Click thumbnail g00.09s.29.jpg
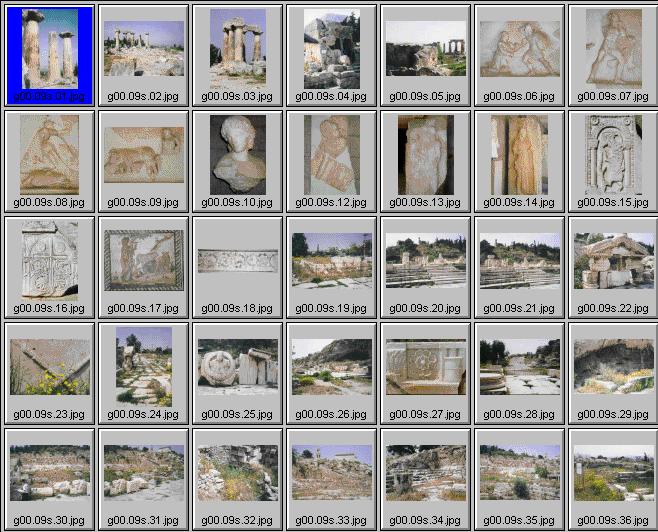The height and width of the screenshot is (532, 658). [612, 366]
